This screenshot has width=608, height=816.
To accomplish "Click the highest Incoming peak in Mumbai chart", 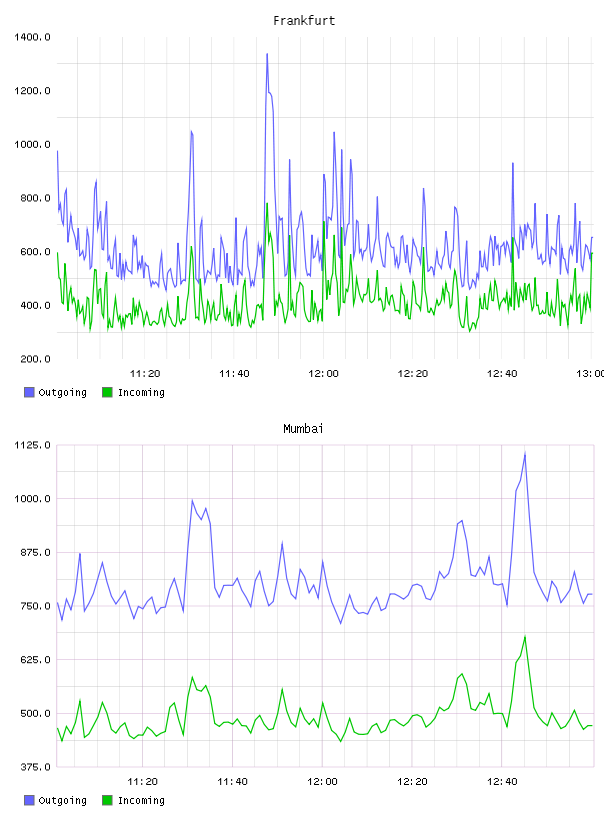I will tap(525, 636).
